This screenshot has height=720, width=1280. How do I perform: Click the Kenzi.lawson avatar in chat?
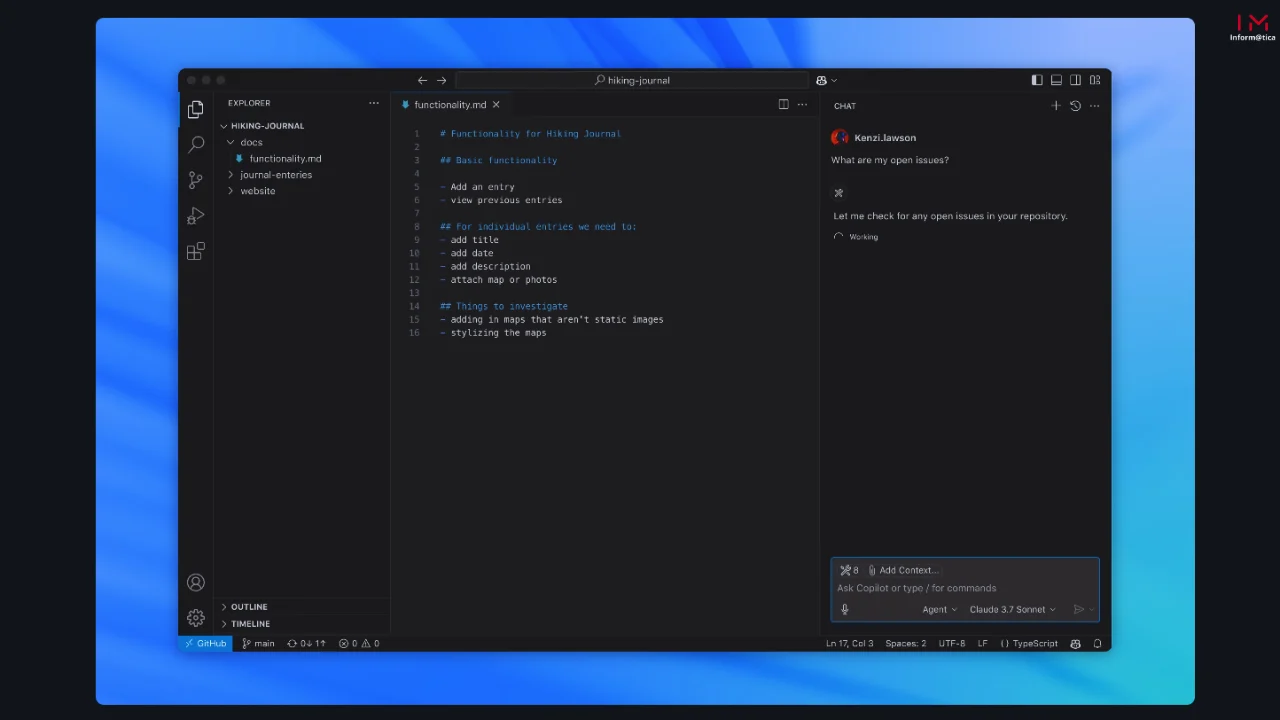coord(839,137)
